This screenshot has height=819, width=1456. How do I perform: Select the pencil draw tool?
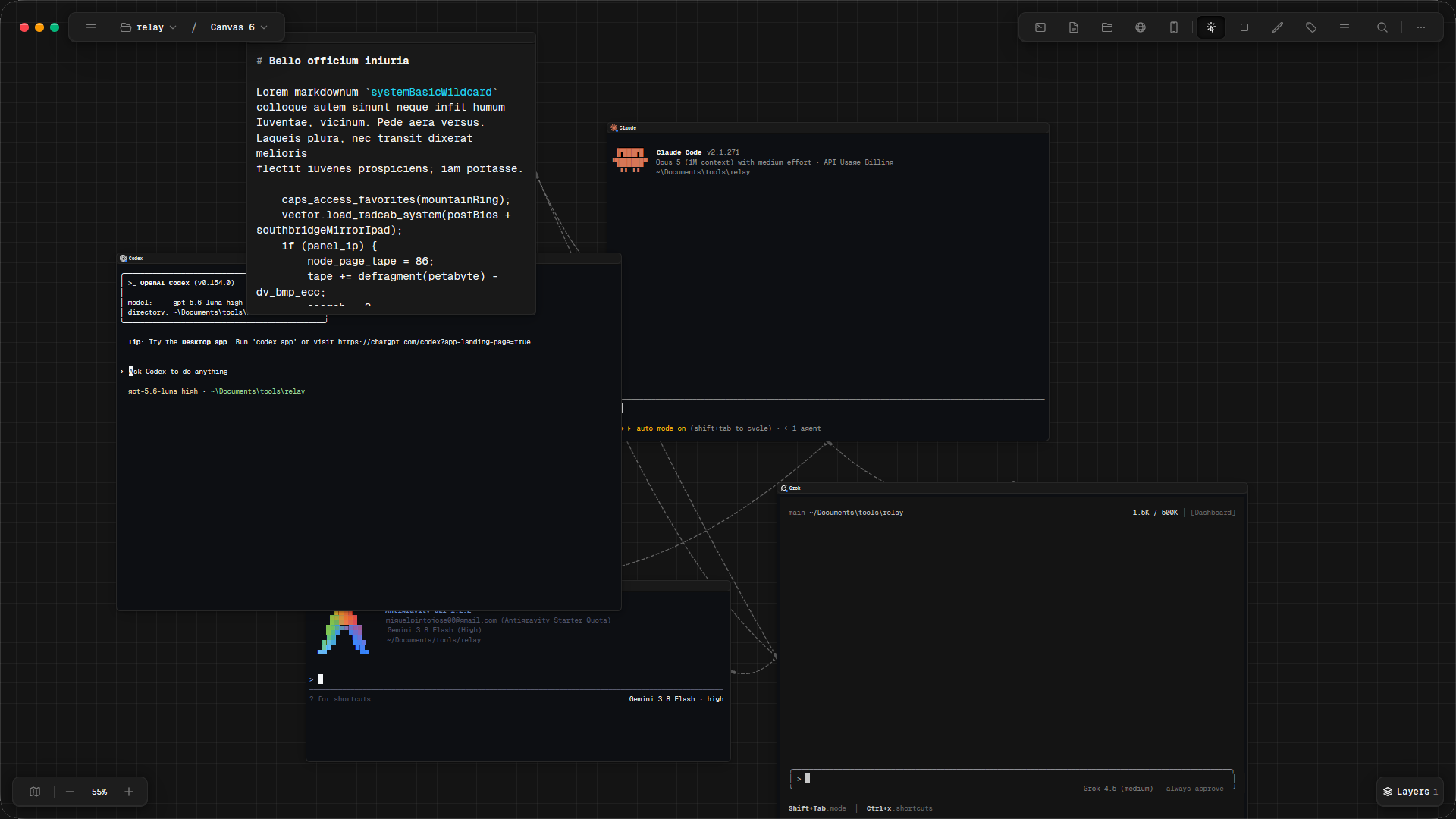click(1278, 27)
